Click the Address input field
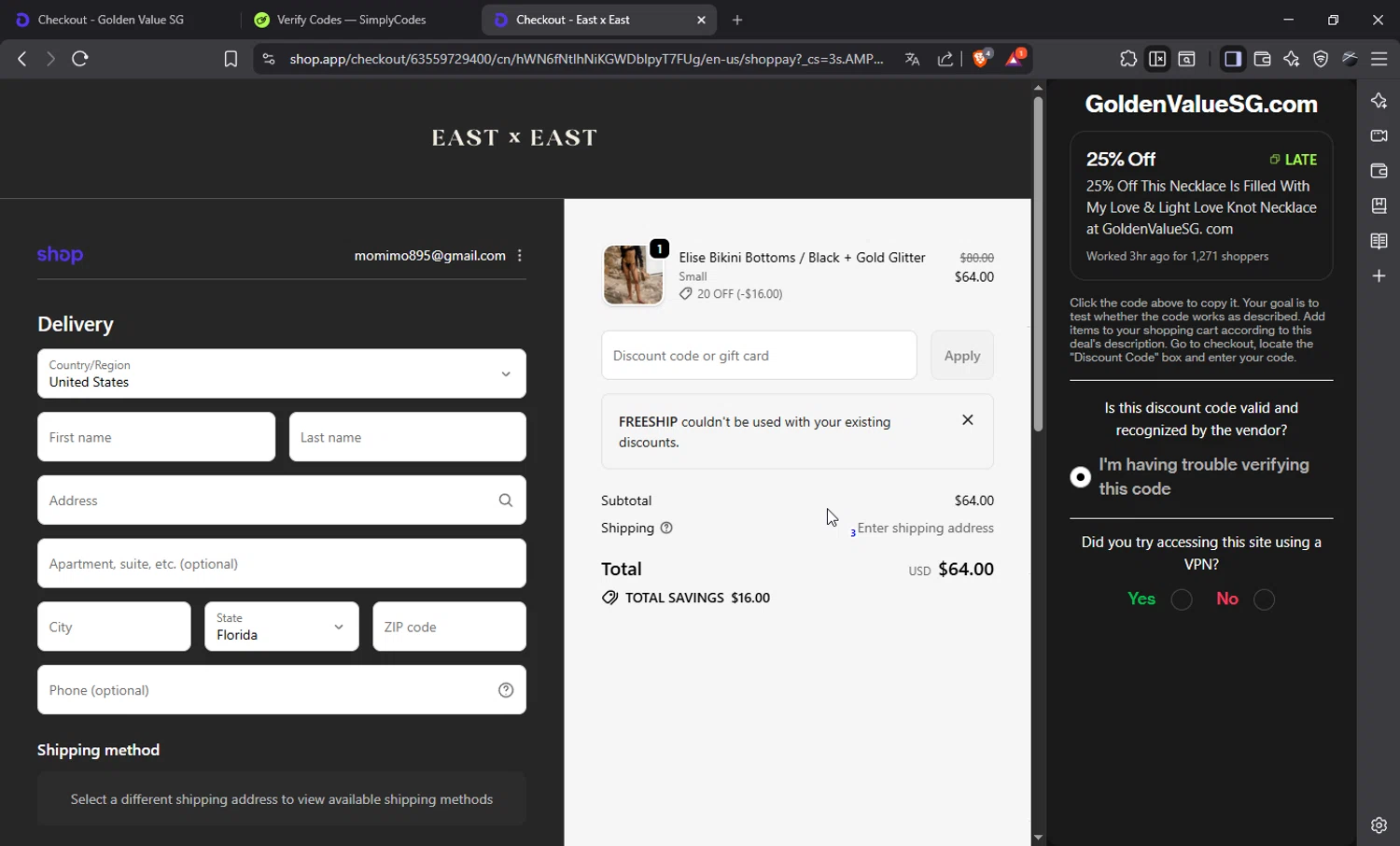1400x846 pixels. click(x=282, y=501)
